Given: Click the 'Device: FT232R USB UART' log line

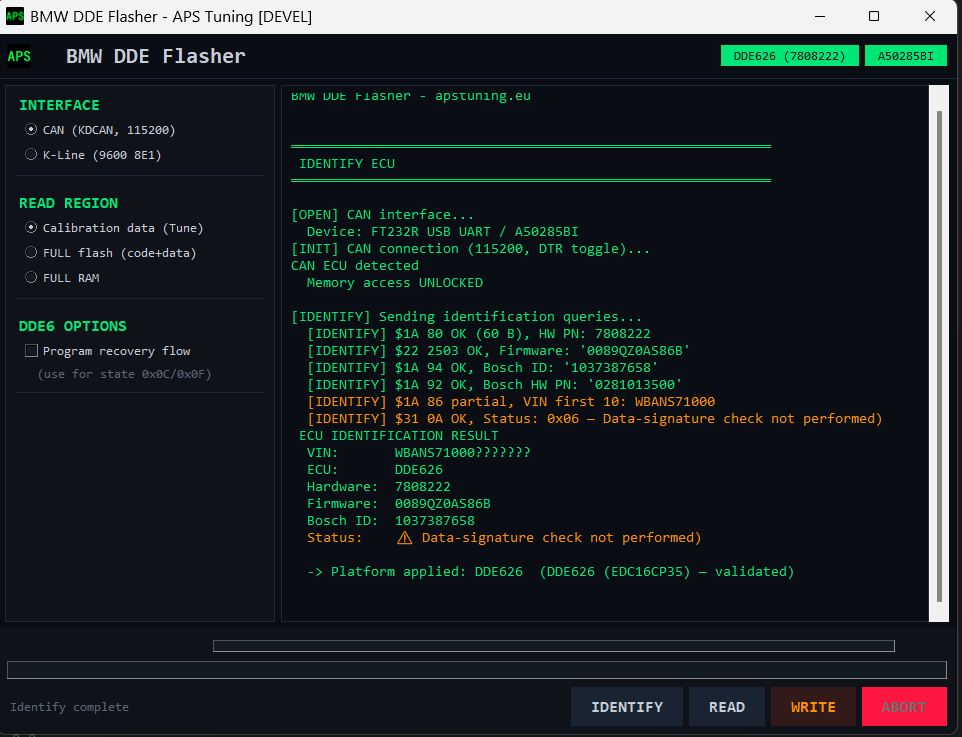Looking at the screenshot, I should [x=442, y=232].
